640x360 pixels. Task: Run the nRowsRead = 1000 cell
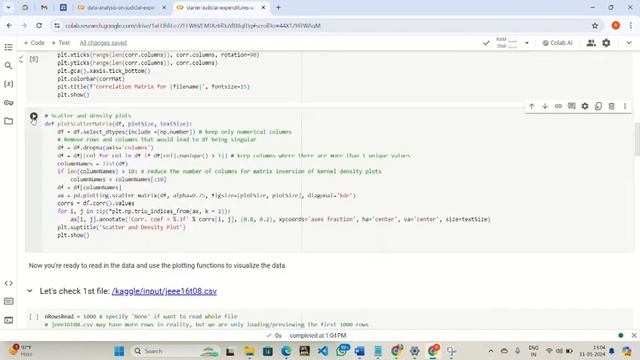pyautogui.click(x=34, y=316)
